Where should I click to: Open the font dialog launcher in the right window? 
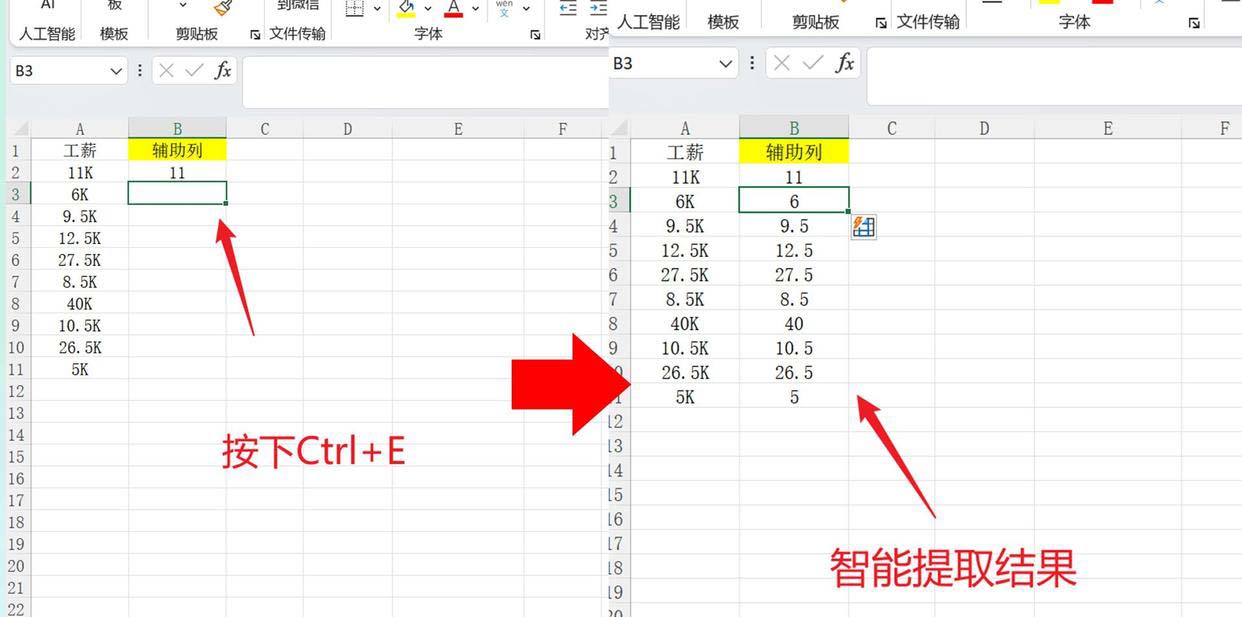pos(1194,23)
